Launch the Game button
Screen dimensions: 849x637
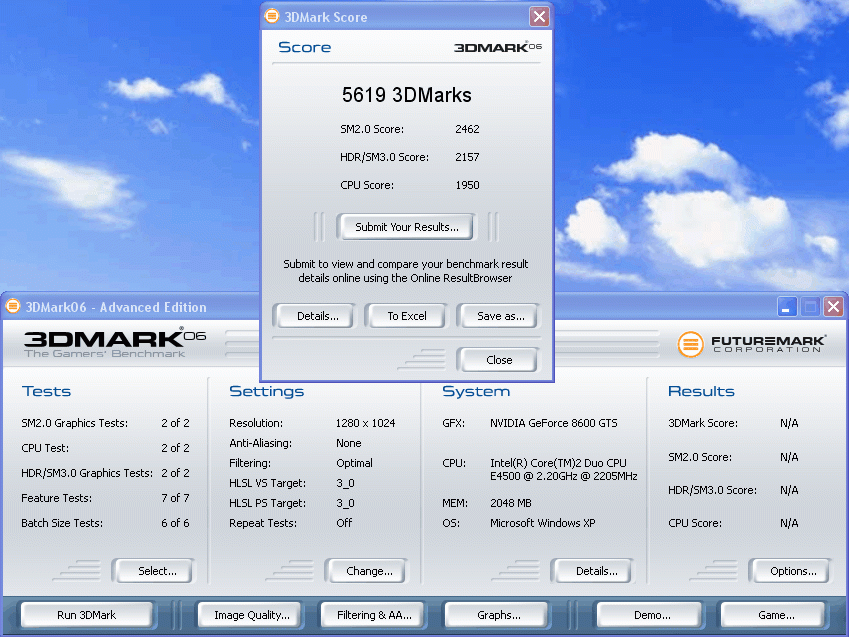click(x=774, y=615)
